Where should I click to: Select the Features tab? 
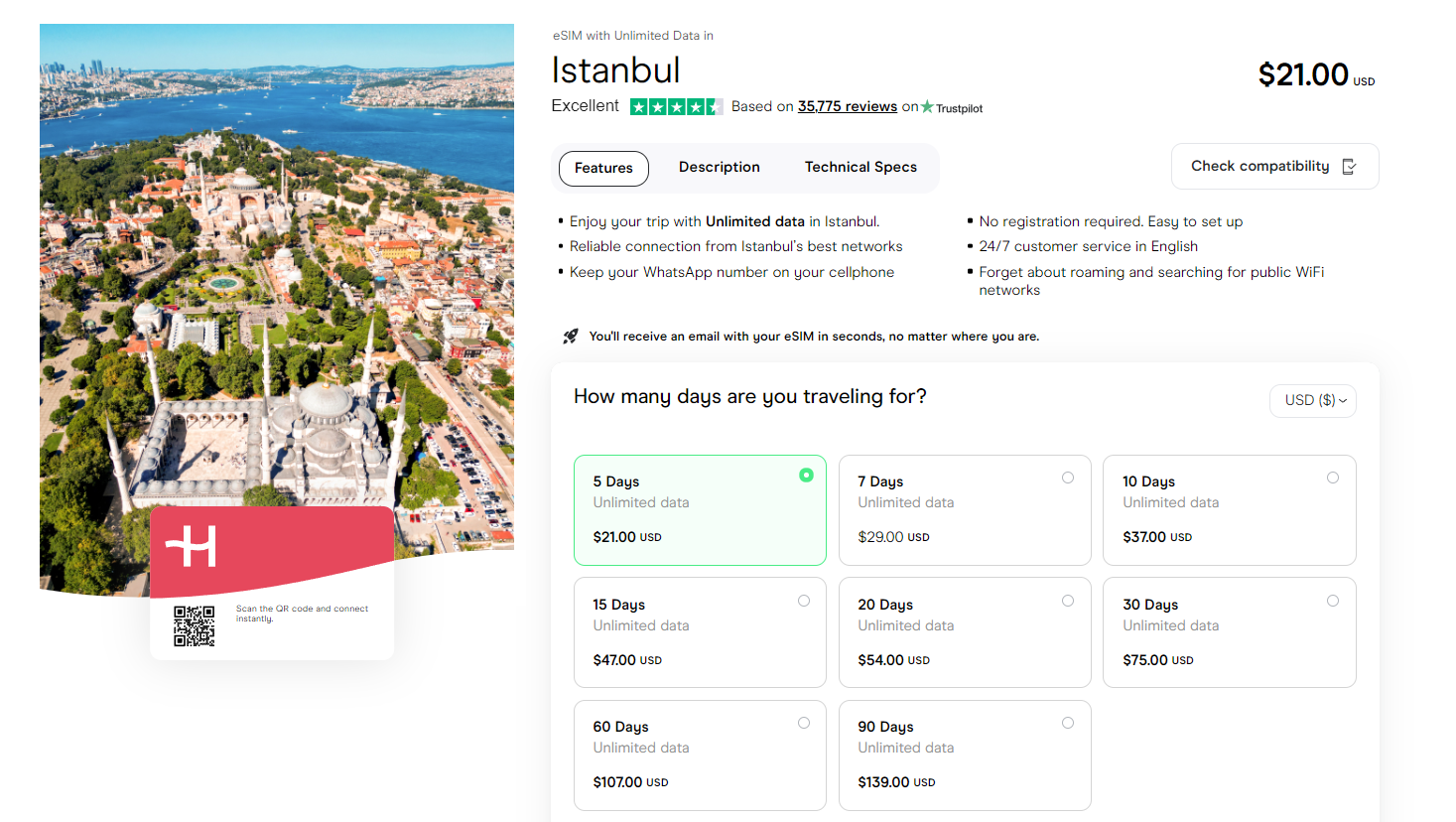pos(602,168)
